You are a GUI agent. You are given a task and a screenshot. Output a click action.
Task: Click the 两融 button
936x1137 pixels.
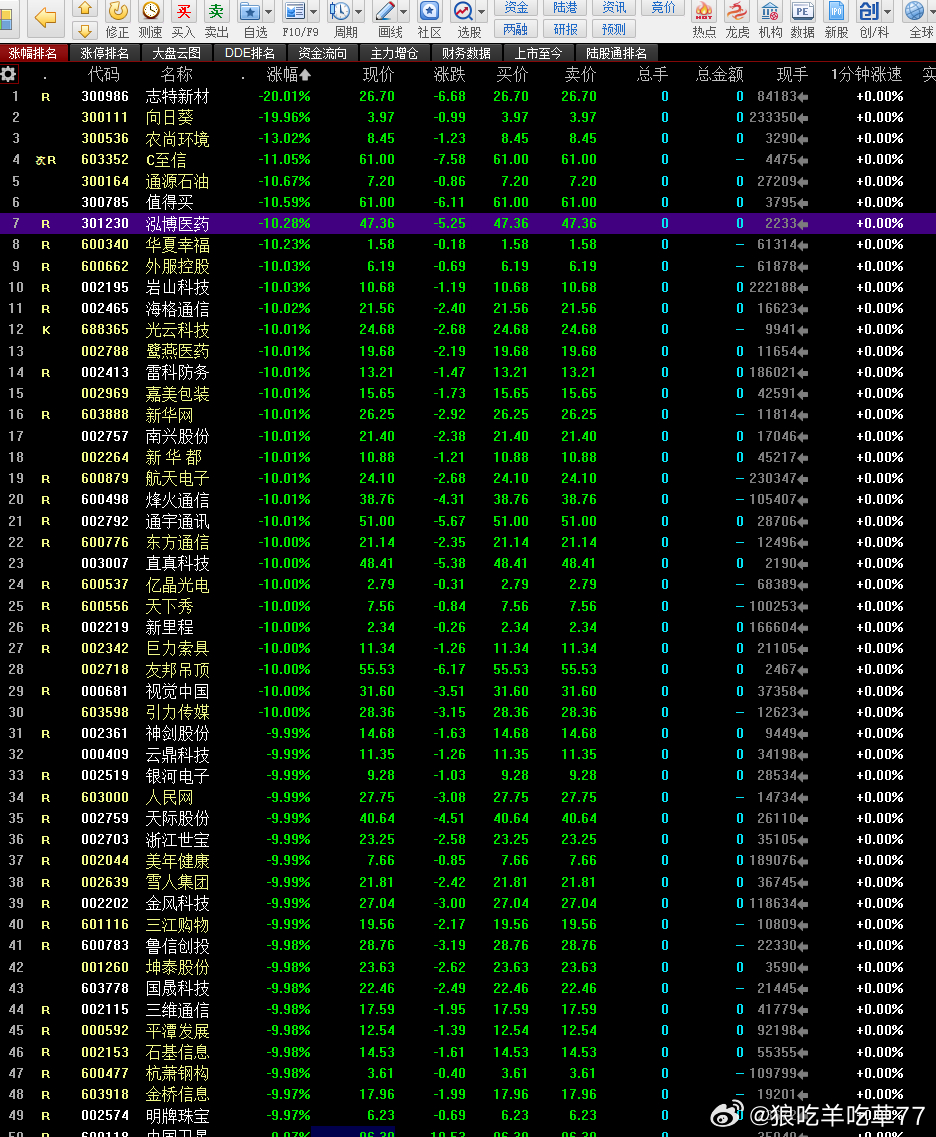coord(516,29)
